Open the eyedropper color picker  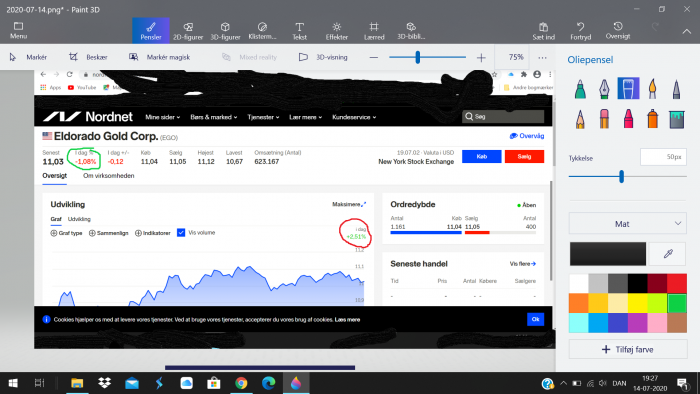pos(668,254)
